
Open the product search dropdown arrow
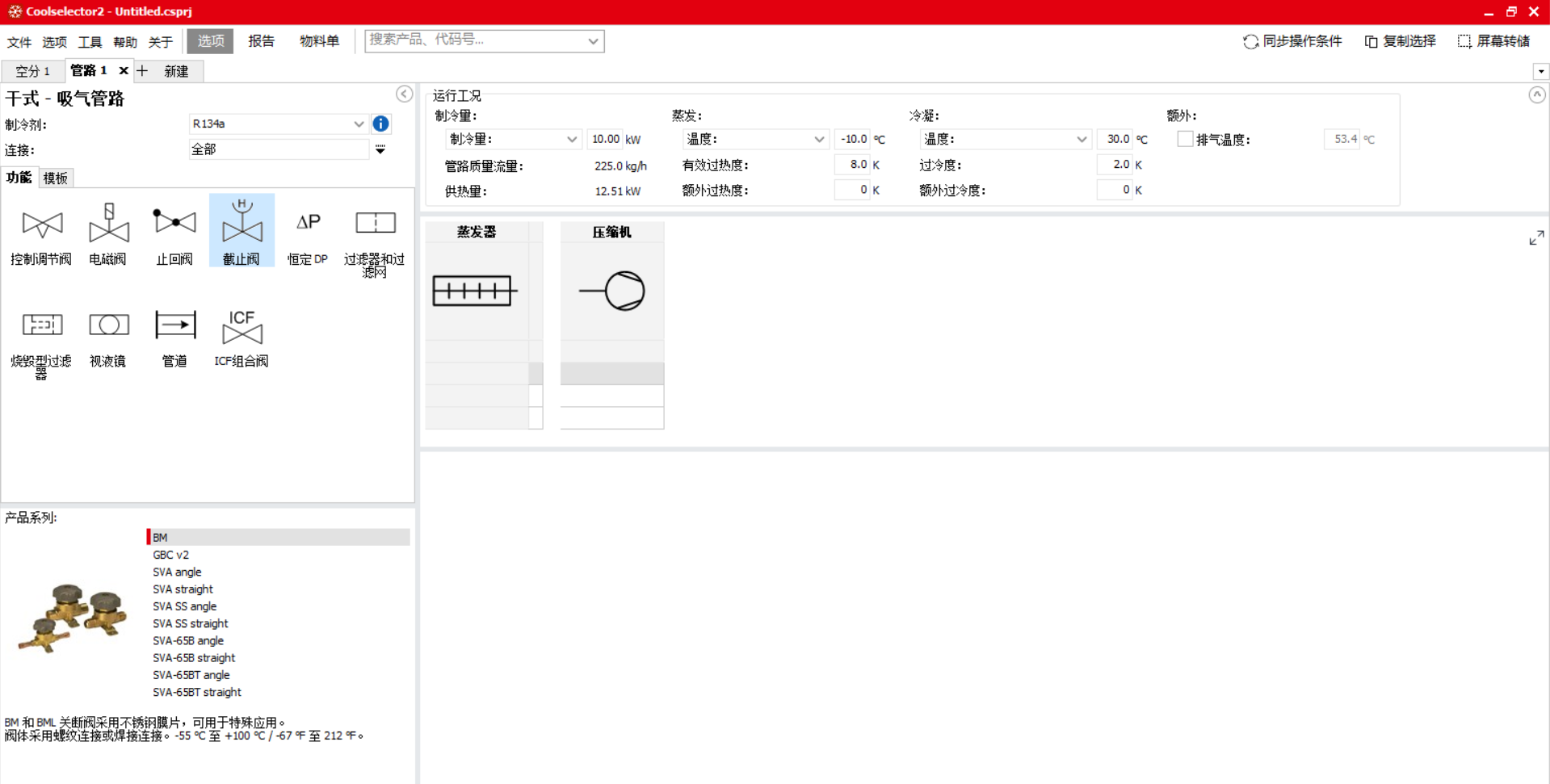593,41
